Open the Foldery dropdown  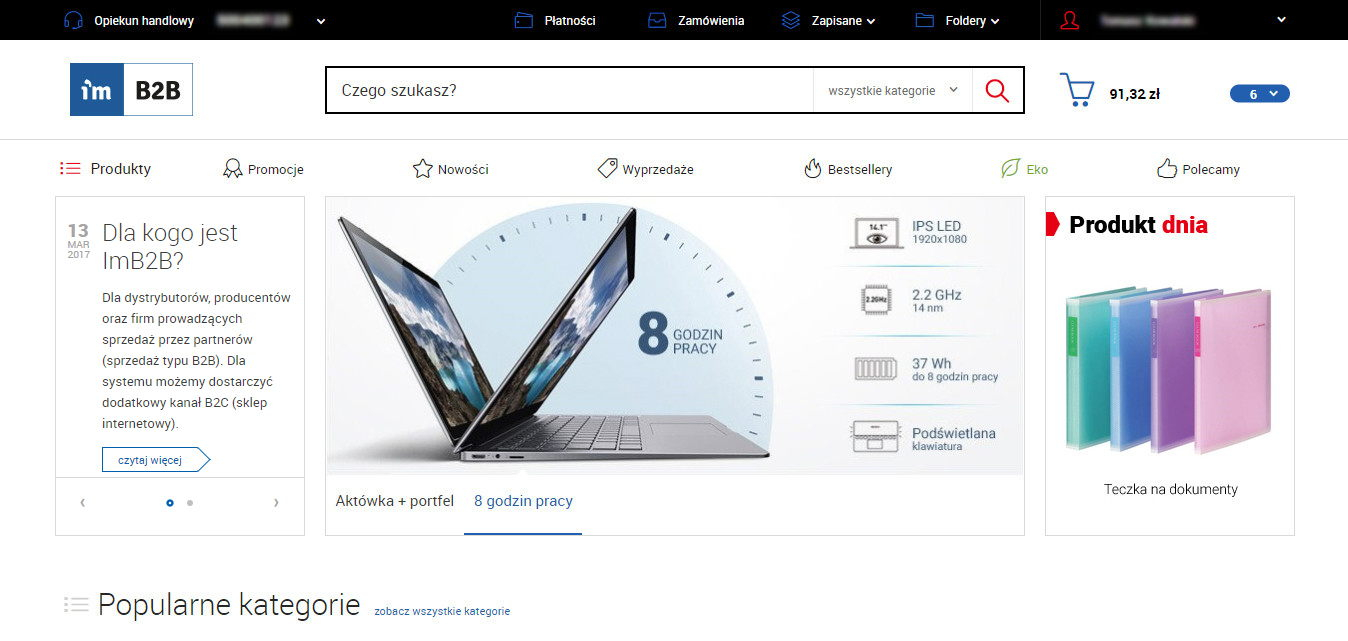tap(958, 20)
